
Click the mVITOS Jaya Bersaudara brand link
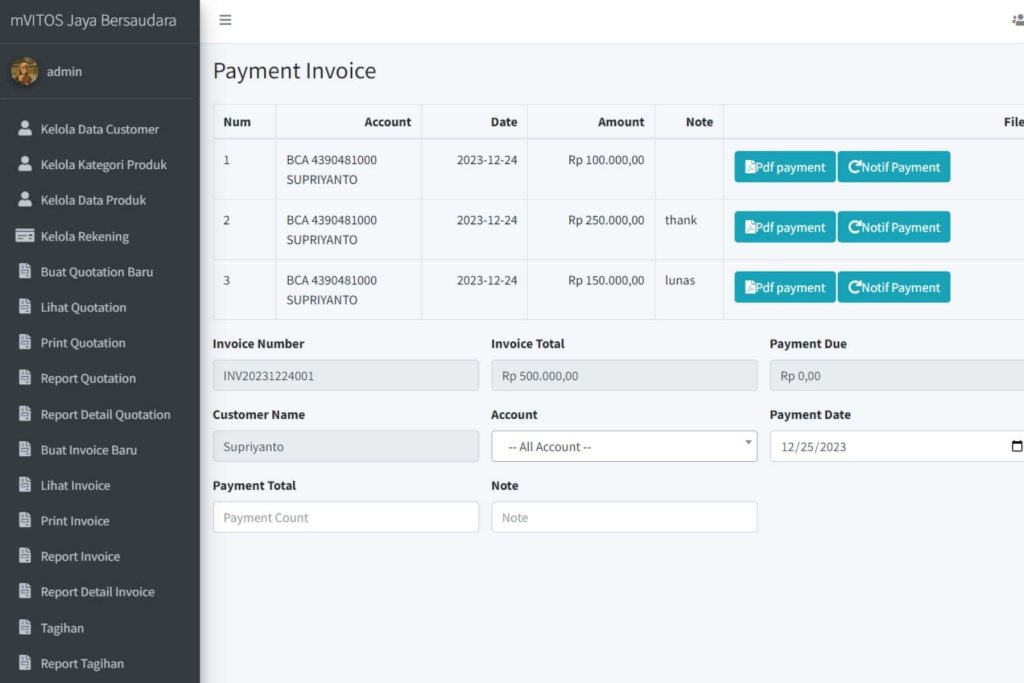pos(94,19)
